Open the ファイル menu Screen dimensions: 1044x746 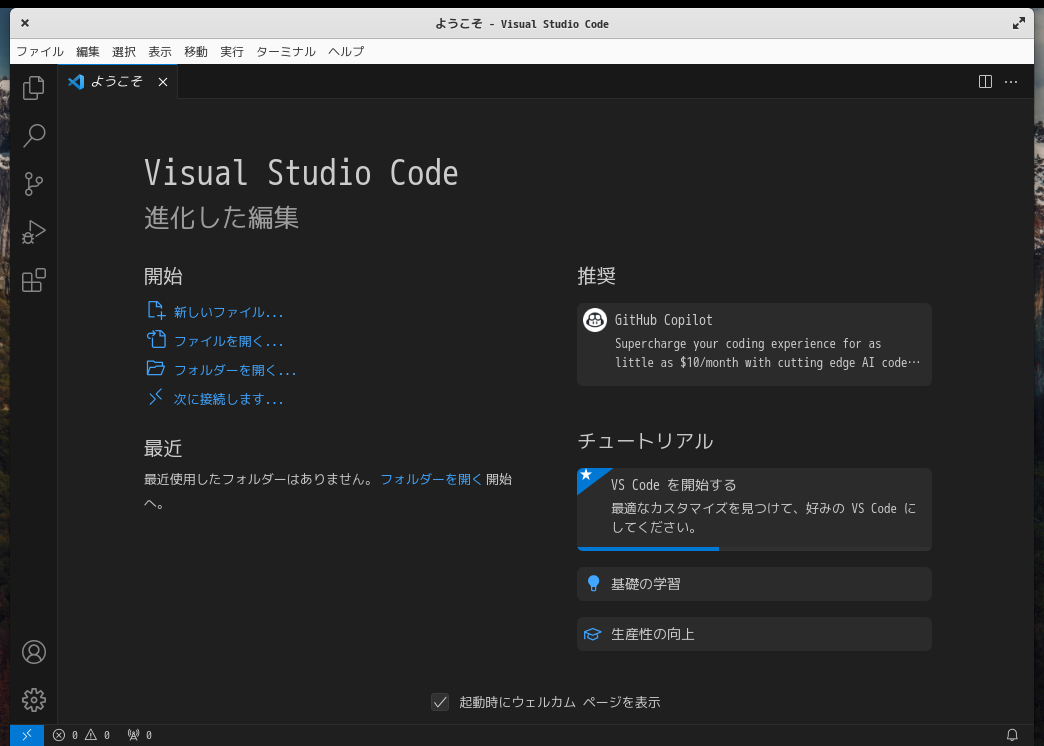coord(40,51)
